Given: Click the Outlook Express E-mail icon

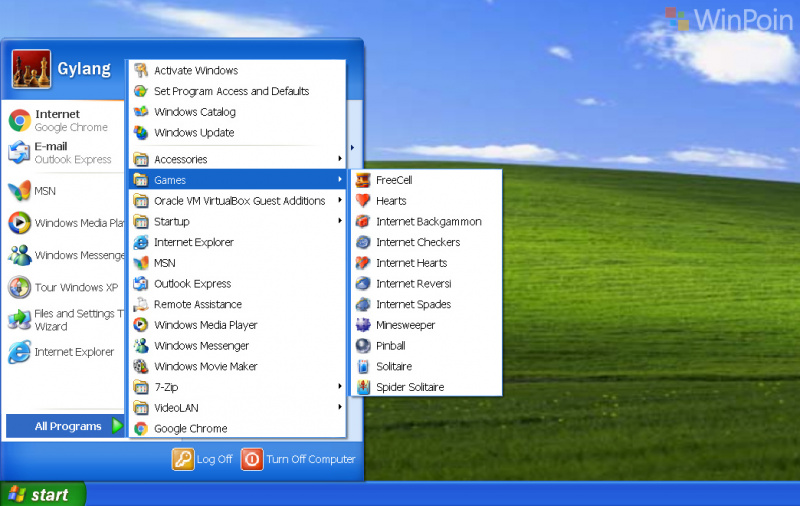Looking at the screenshot, I should 19,153.
